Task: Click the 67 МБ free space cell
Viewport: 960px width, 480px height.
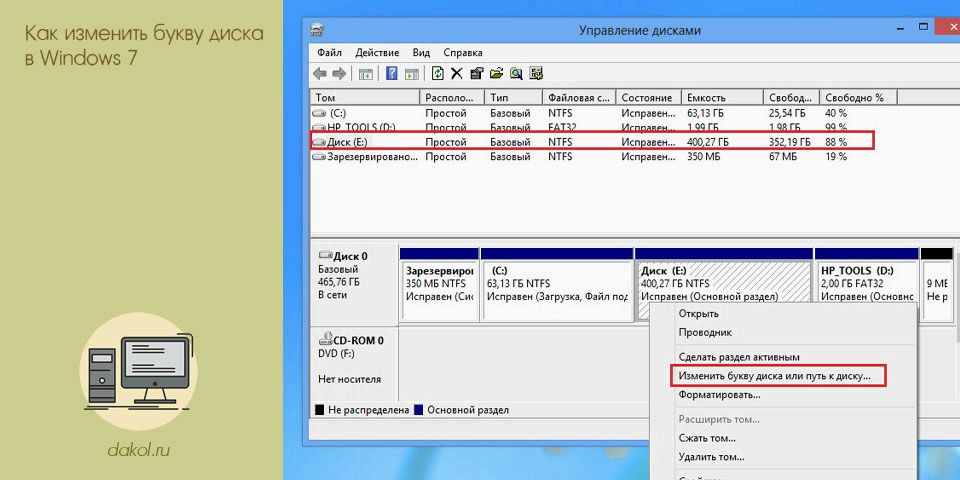Action: click(x=783, y=157)
